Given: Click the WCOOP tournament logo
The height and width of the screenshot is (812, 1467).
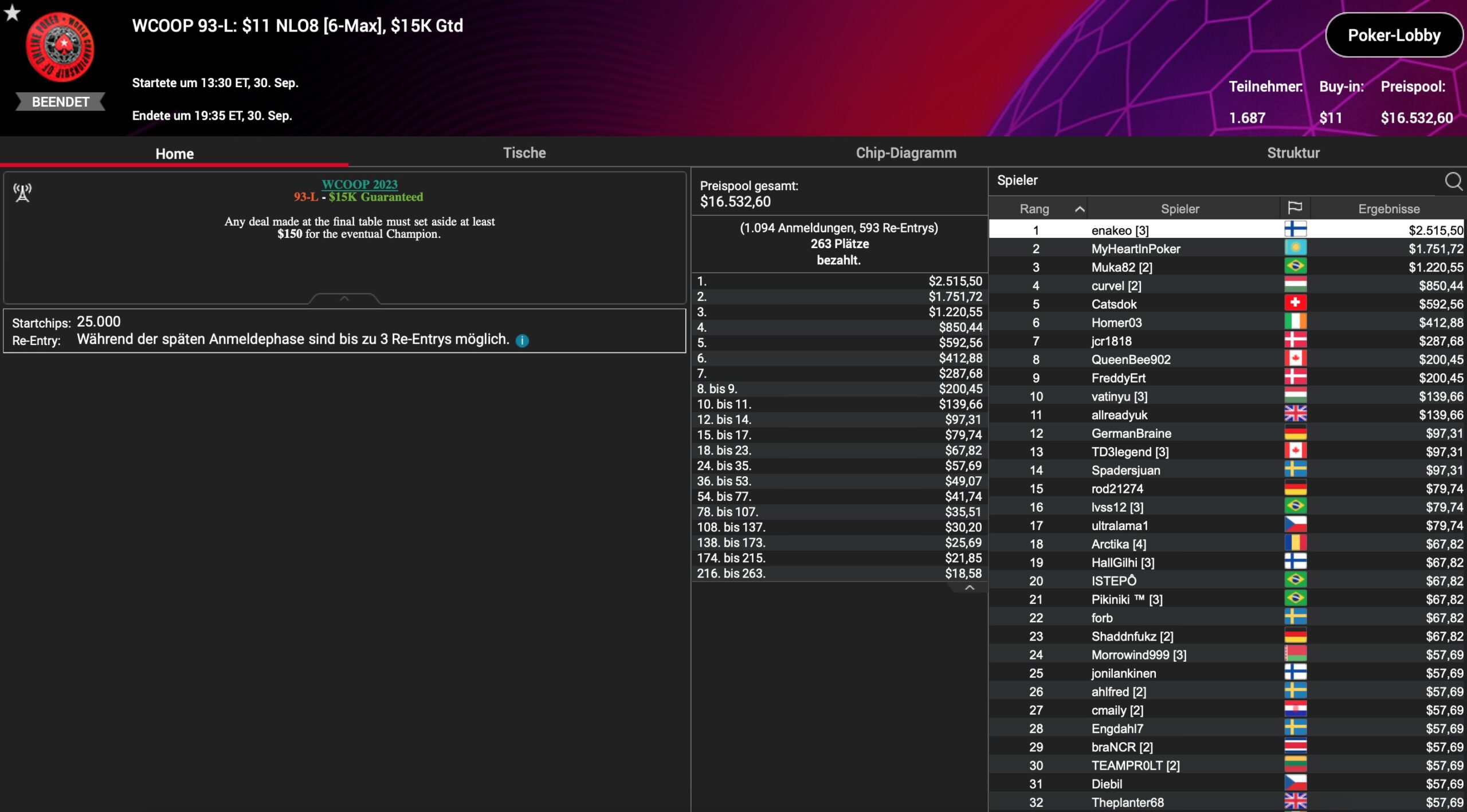Looking at the screenshot, I should (x=60, y=48).
